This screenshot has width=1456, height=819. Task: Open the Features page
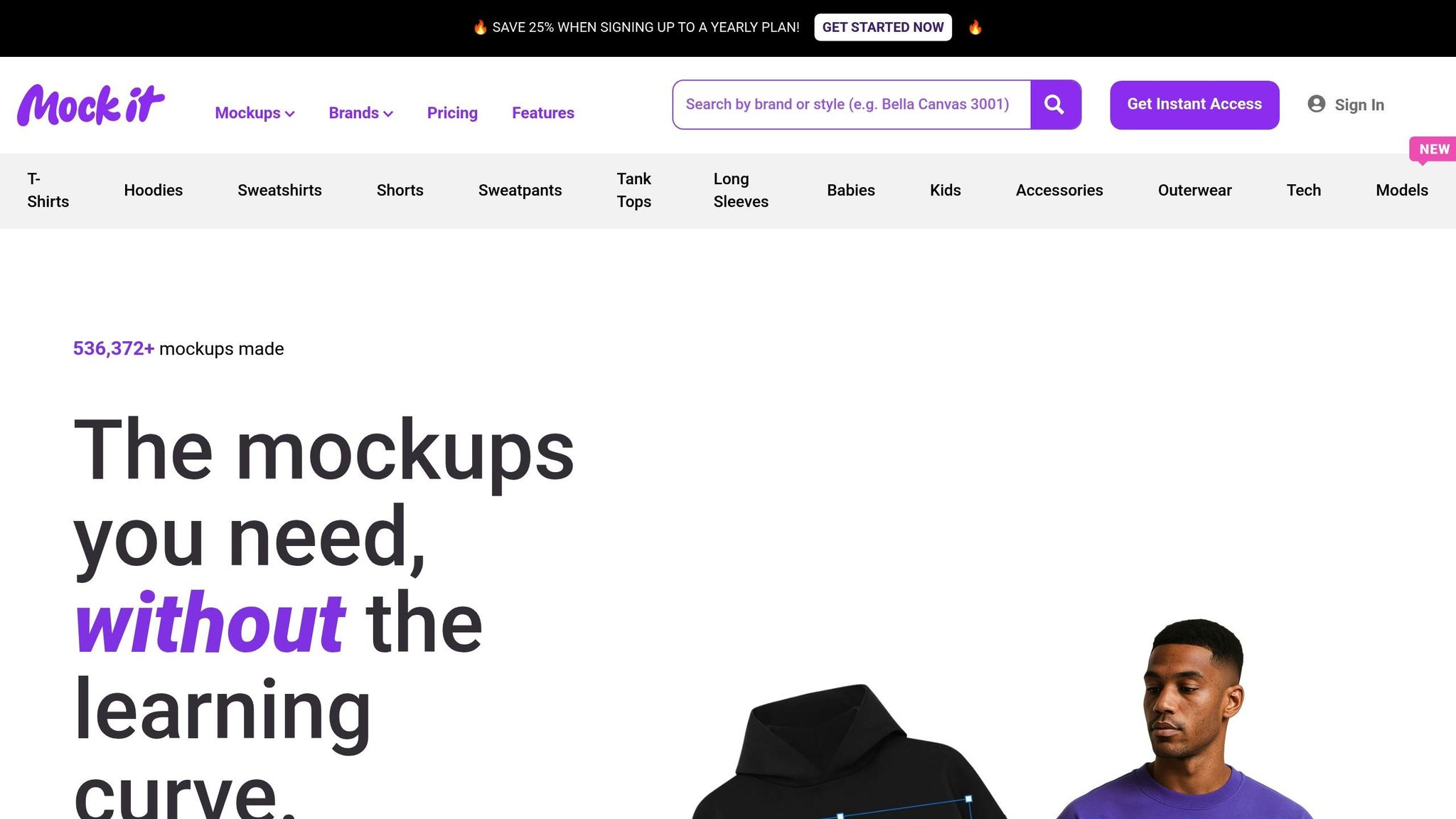[543, 113]
